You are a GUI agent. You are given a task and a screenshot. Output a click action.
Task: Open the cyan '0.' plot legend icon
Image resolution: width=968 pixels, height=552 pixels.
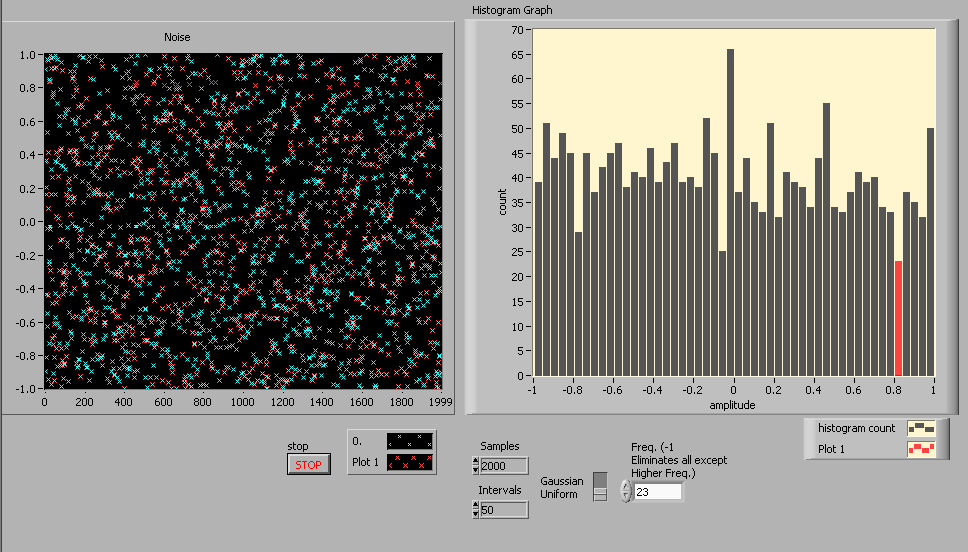pyautogui.click(x=409, y=441)
